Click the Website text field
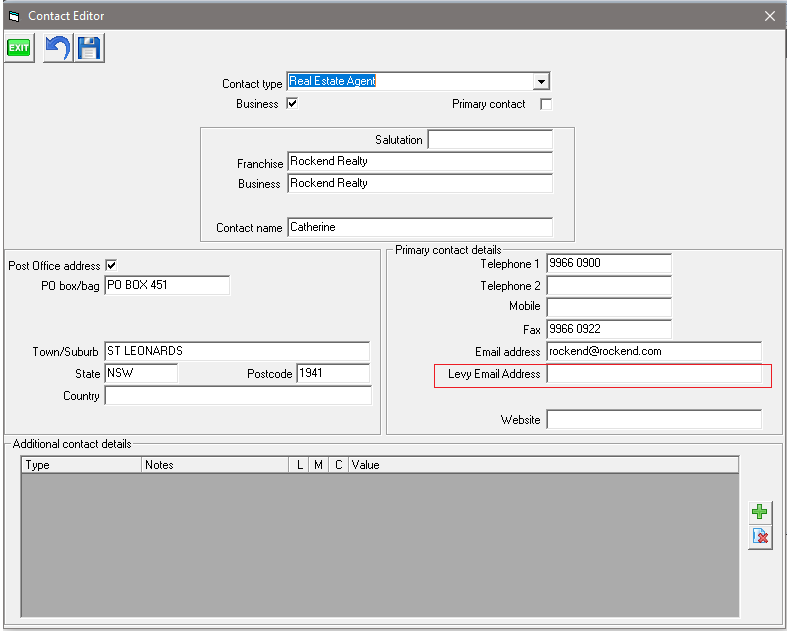The height and width of the screenshot is (631, 789). pos(654,420)
